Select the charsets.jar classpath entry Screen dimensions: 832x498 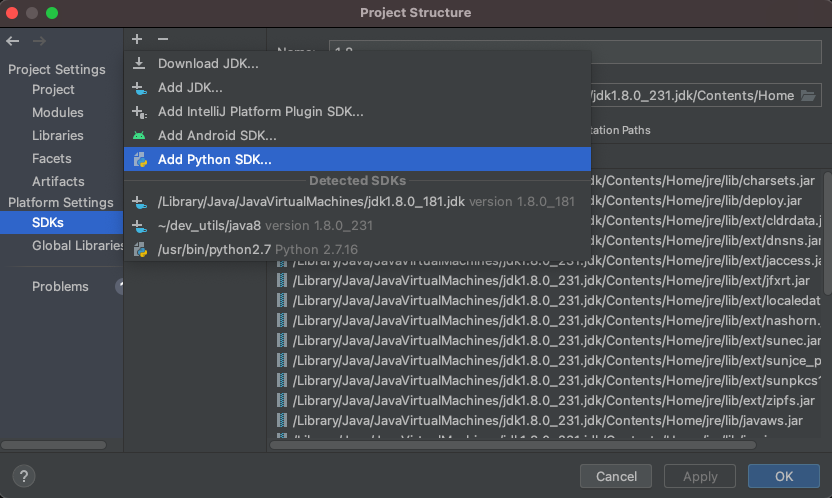point(703,181)
